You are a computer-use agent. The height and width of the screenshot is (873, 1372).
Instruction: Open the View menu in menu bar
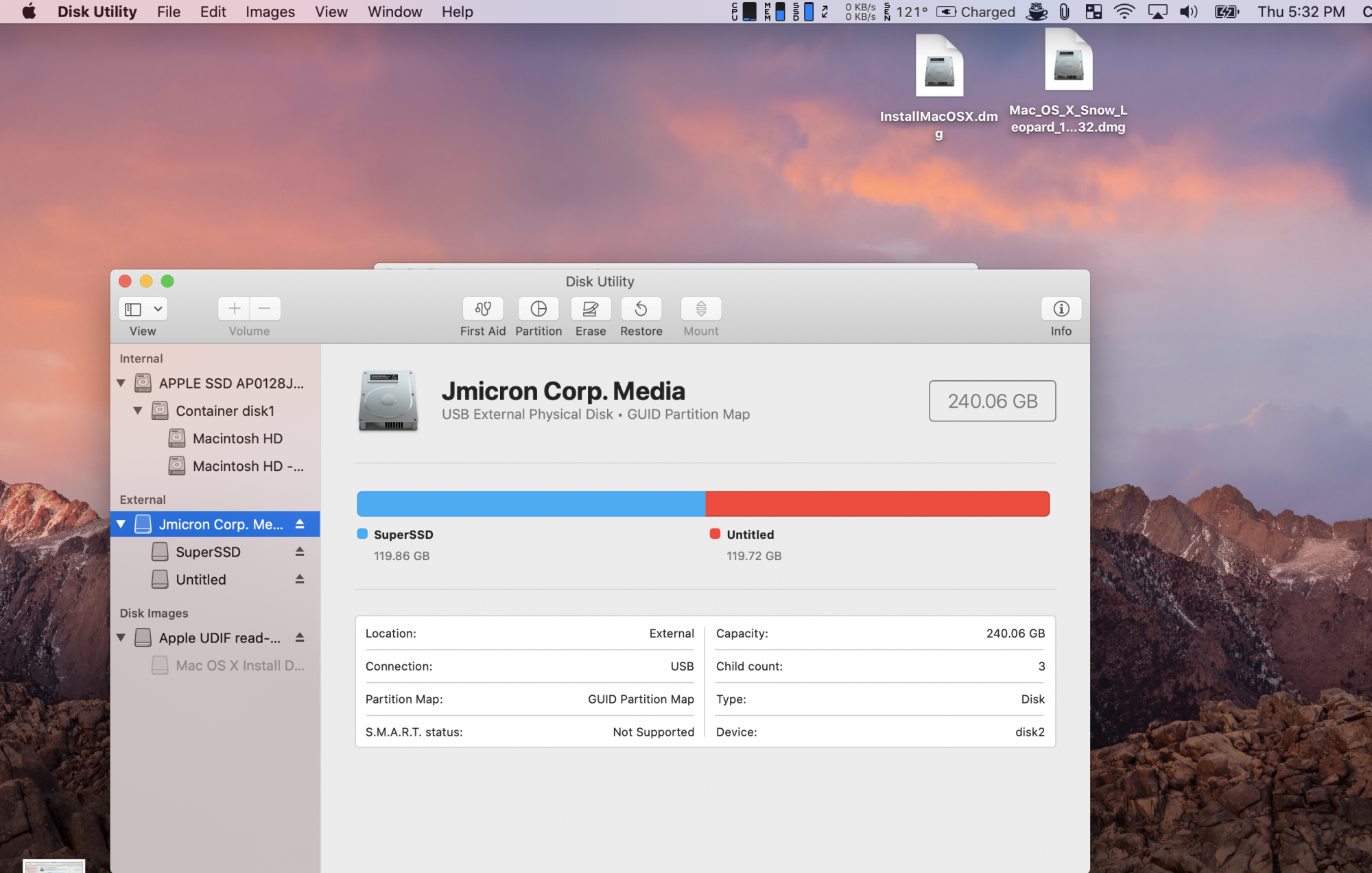pos(331,12)
